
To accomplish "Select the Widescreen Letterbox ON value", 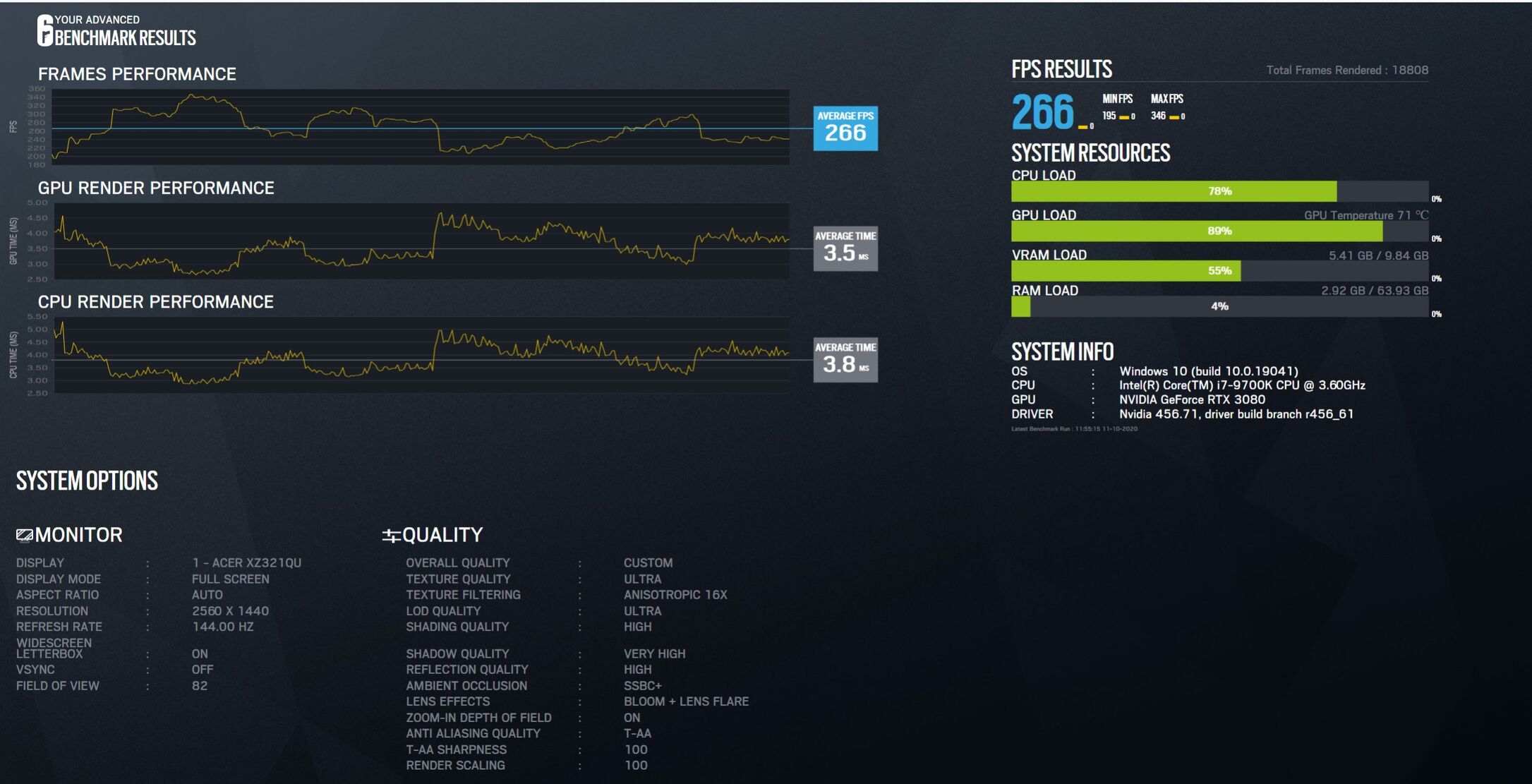I will coord(200,653).
